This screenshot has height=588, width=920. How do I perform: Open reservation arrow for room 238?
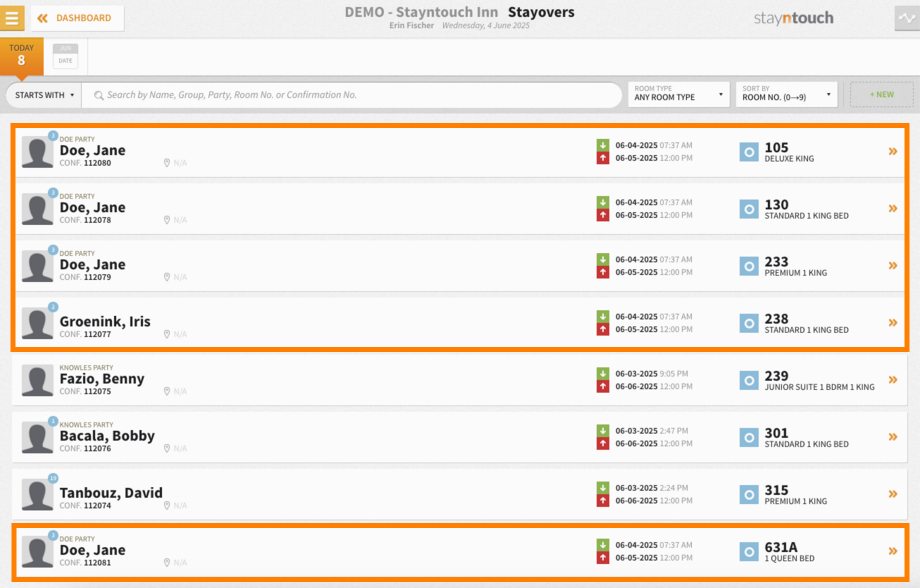tap(892, 323)
